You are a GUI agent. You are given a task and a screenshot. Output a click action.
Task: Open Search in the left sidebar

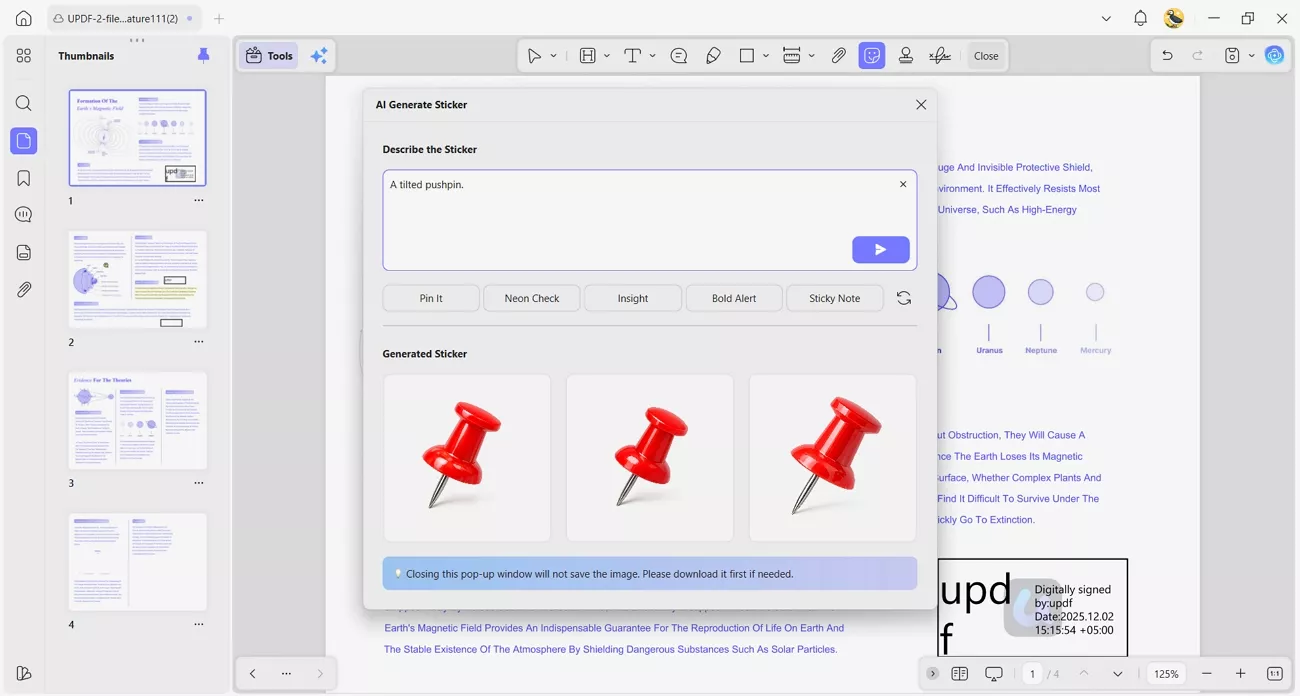(x=23, y=103)
